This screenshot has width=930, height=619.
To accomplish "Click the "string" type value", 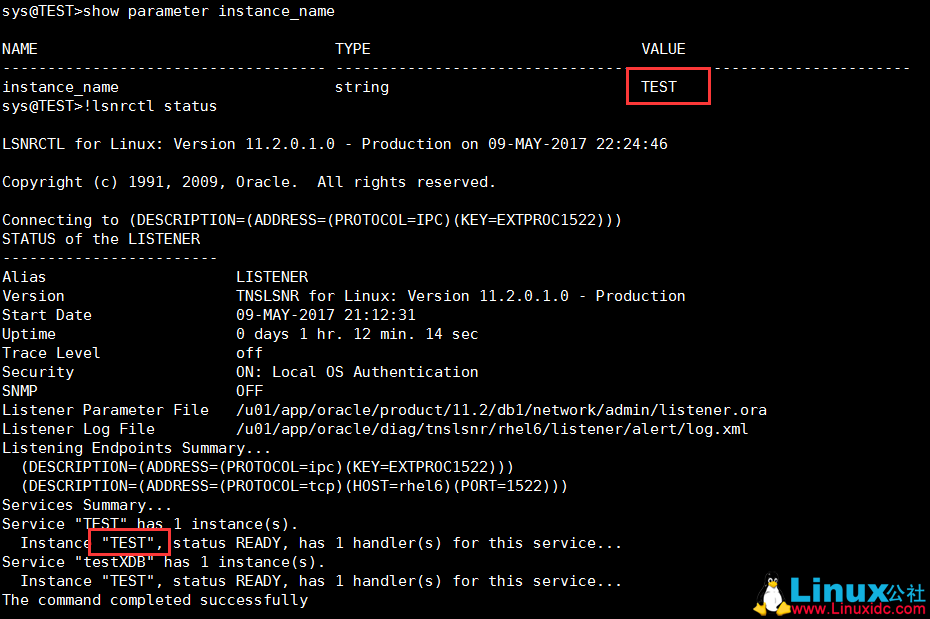I will click(x=362, y=87).
